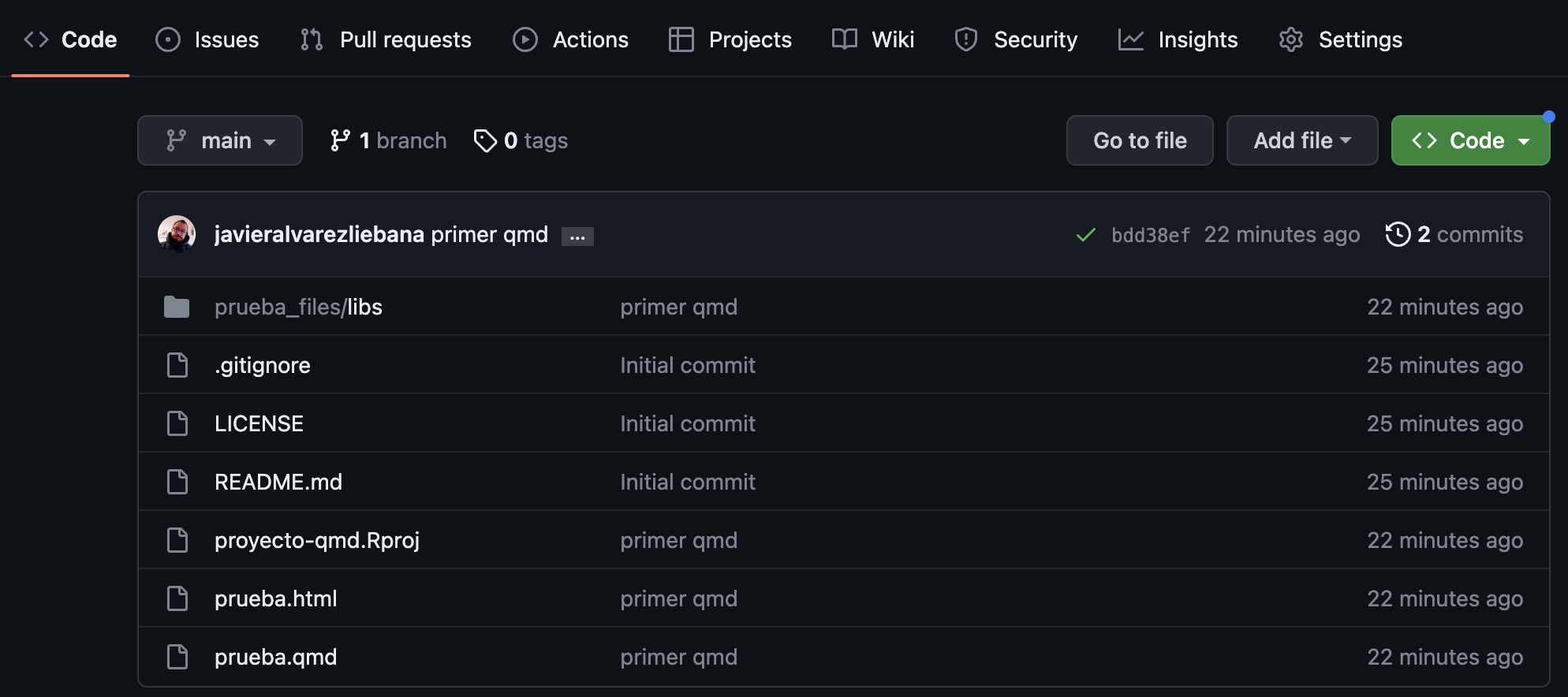Viewport: 1568px width, 697px height.
Task: Open the README.md file
Action: (x=278, y=482)
